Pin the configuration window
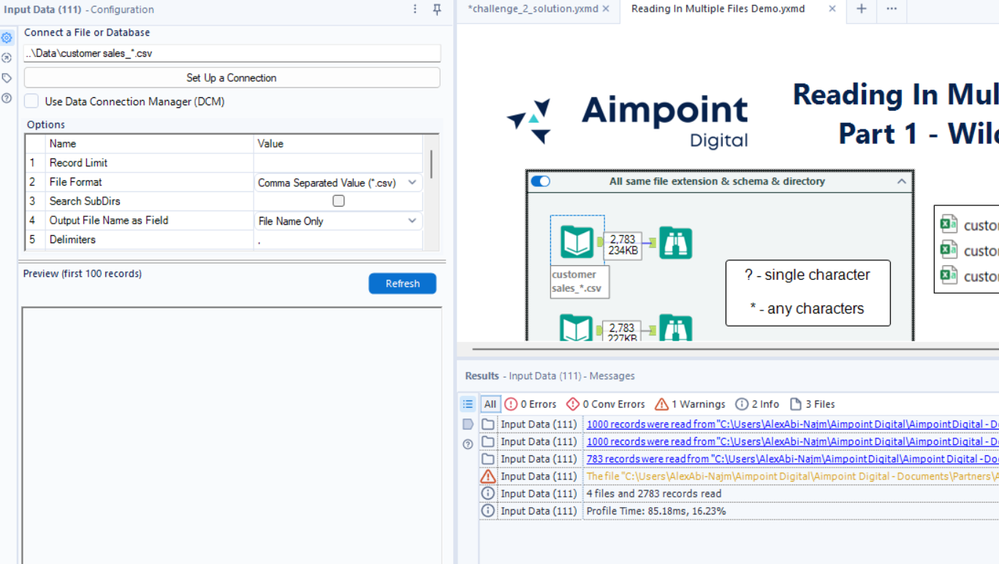Viewport: 999px width, 564px height. click(437, 9)
